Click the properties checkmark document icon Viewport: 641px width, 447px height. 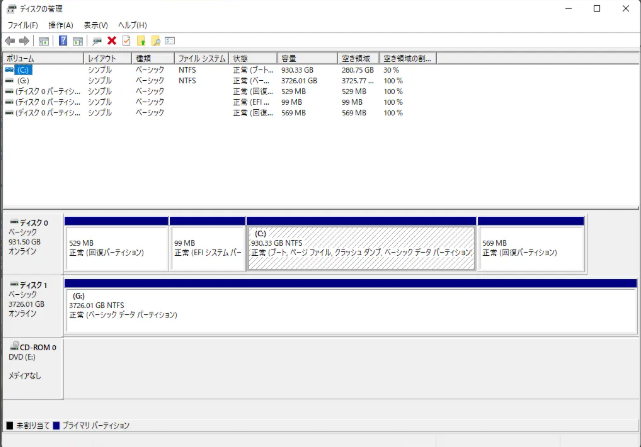[x=126, y=40]
